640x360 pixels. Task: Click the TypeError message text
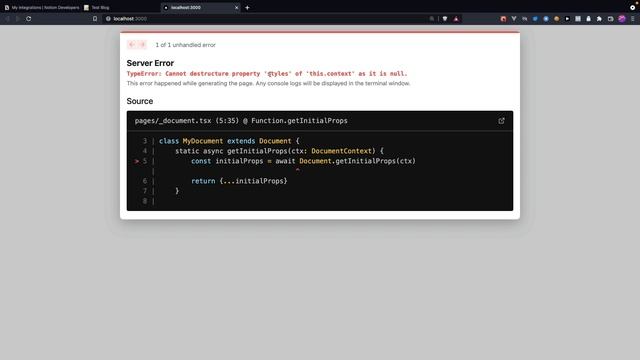pos(267,74)
